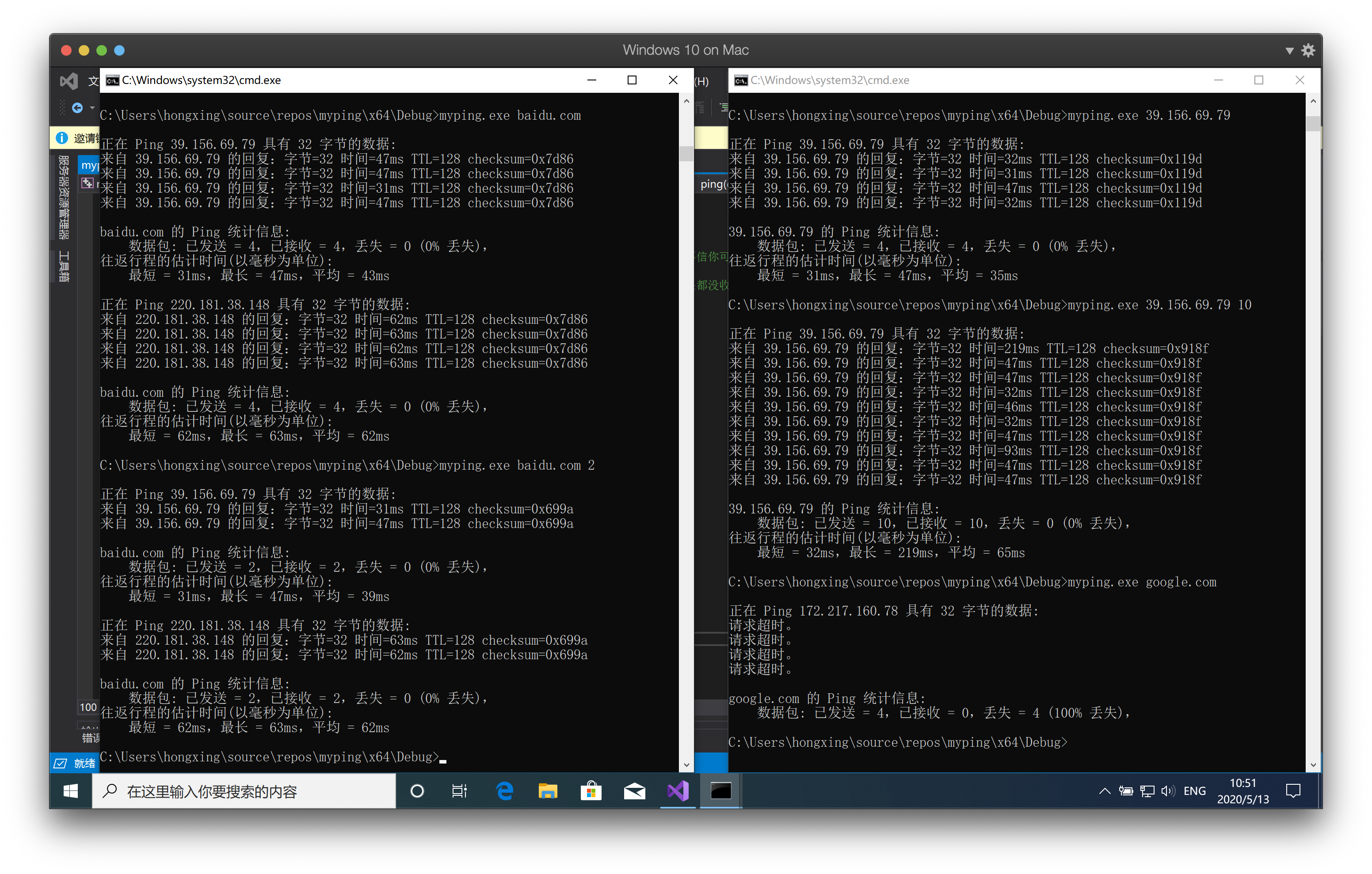Switch to Visual Studio on the taskbar
The image size is (1372, 874).
pyautogui.click(x=678, y=791)
